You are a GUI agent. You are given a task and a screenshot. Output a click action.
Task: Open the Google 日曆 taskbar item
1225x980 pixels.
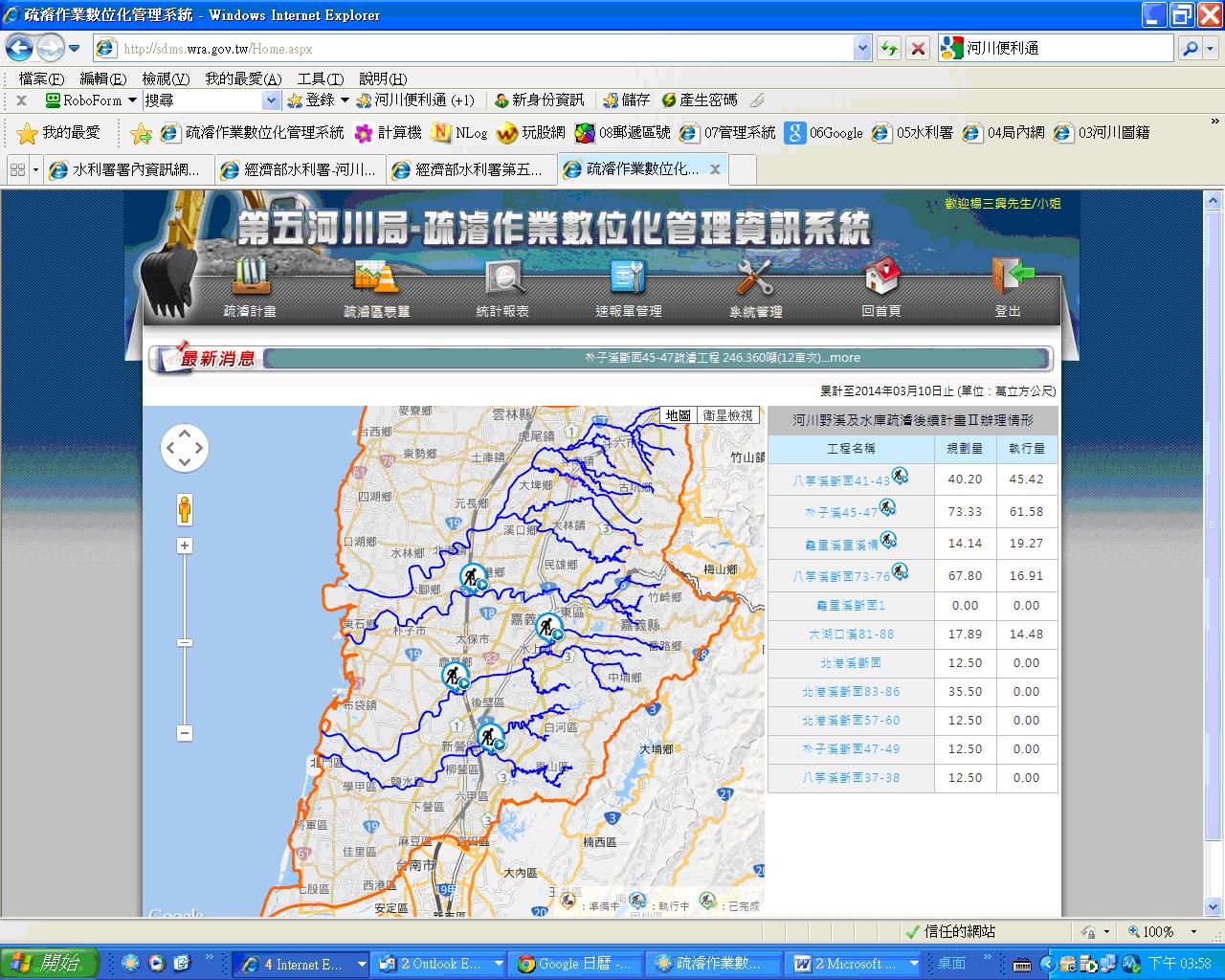click(574, 964)
